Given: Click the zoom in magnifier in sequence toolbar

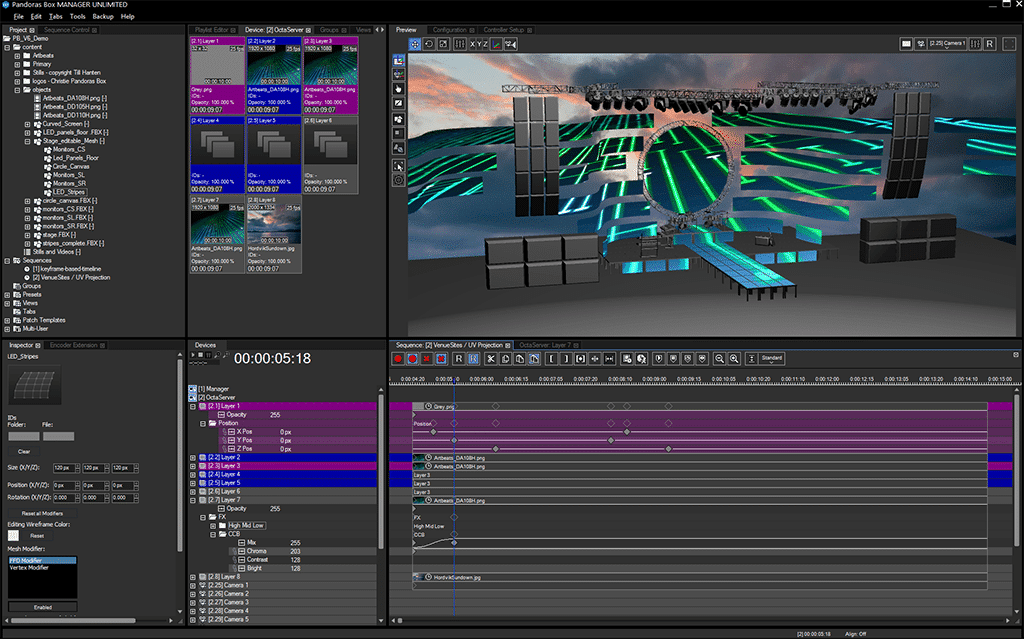Looking at the screenshot, I should click(734, 358).
